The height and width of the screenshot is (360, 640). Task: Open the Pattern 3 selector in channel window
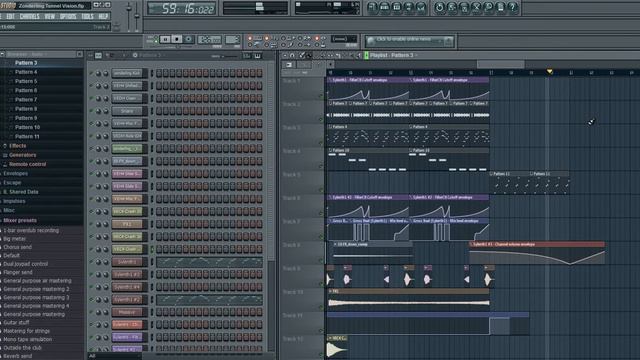pyautogui.click(x=150, y=56)
